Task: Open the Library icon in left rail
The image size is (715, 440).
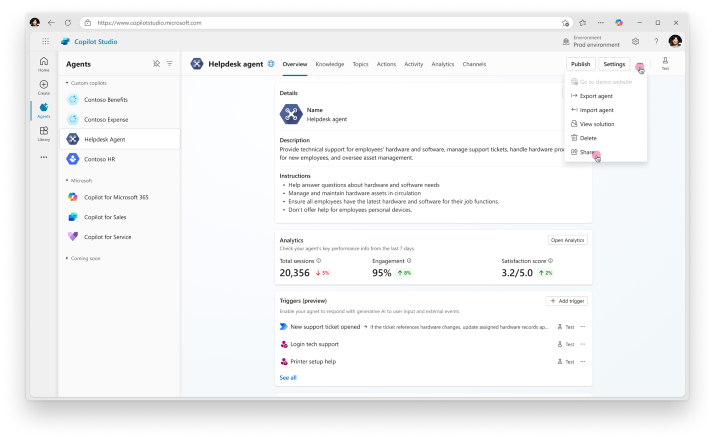Action: click(44, 134)
